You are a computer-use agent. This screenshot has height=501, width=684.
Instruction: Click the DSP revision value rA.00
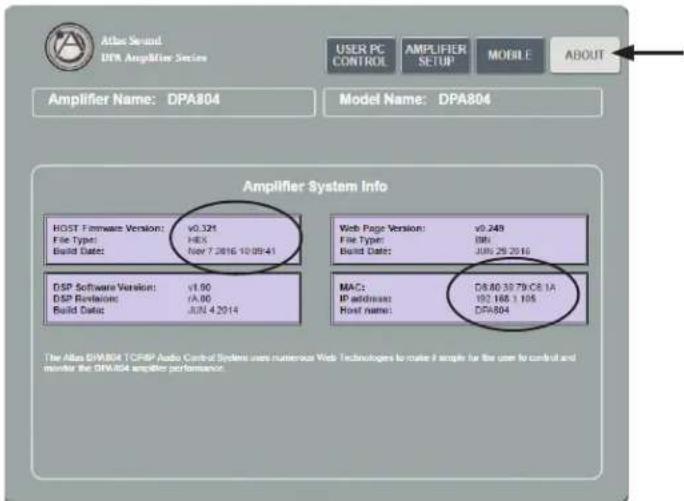pyautogui.click(x=199, y=299)
